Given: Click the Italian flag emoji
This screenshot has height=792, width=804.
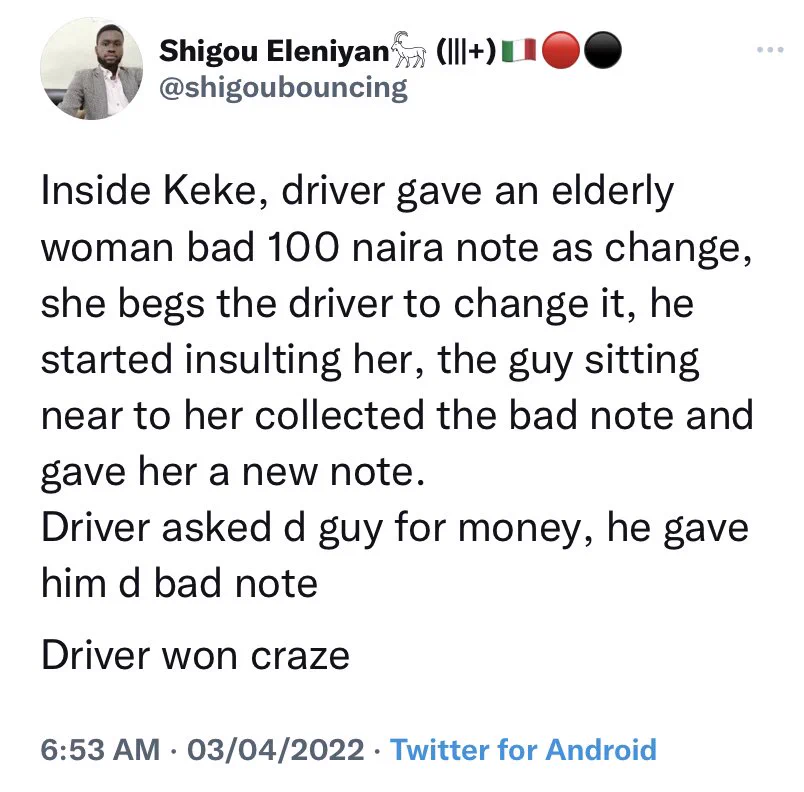Looking at the screenshot, I should [x=519, y=50].
